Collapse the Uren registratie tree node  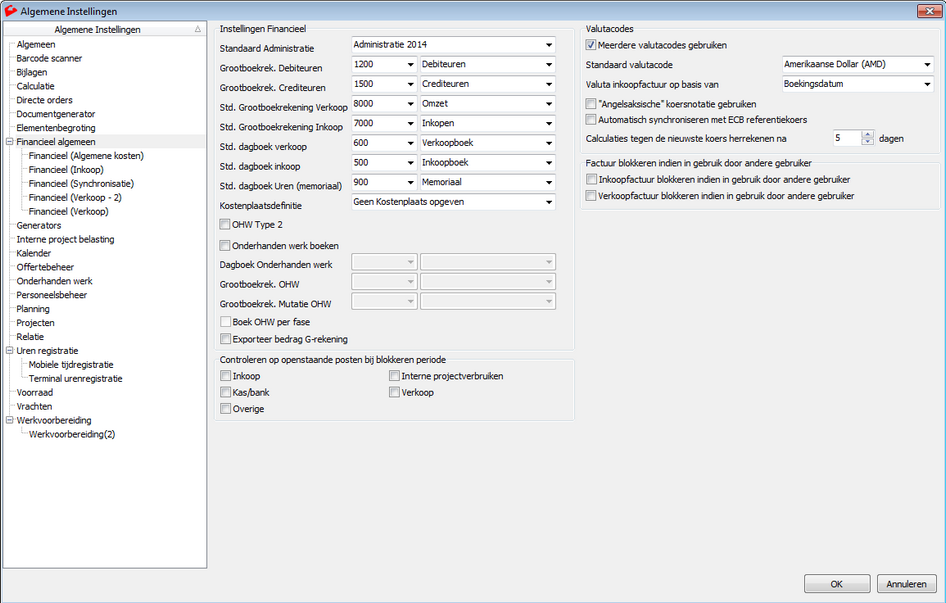pos(10,351)
